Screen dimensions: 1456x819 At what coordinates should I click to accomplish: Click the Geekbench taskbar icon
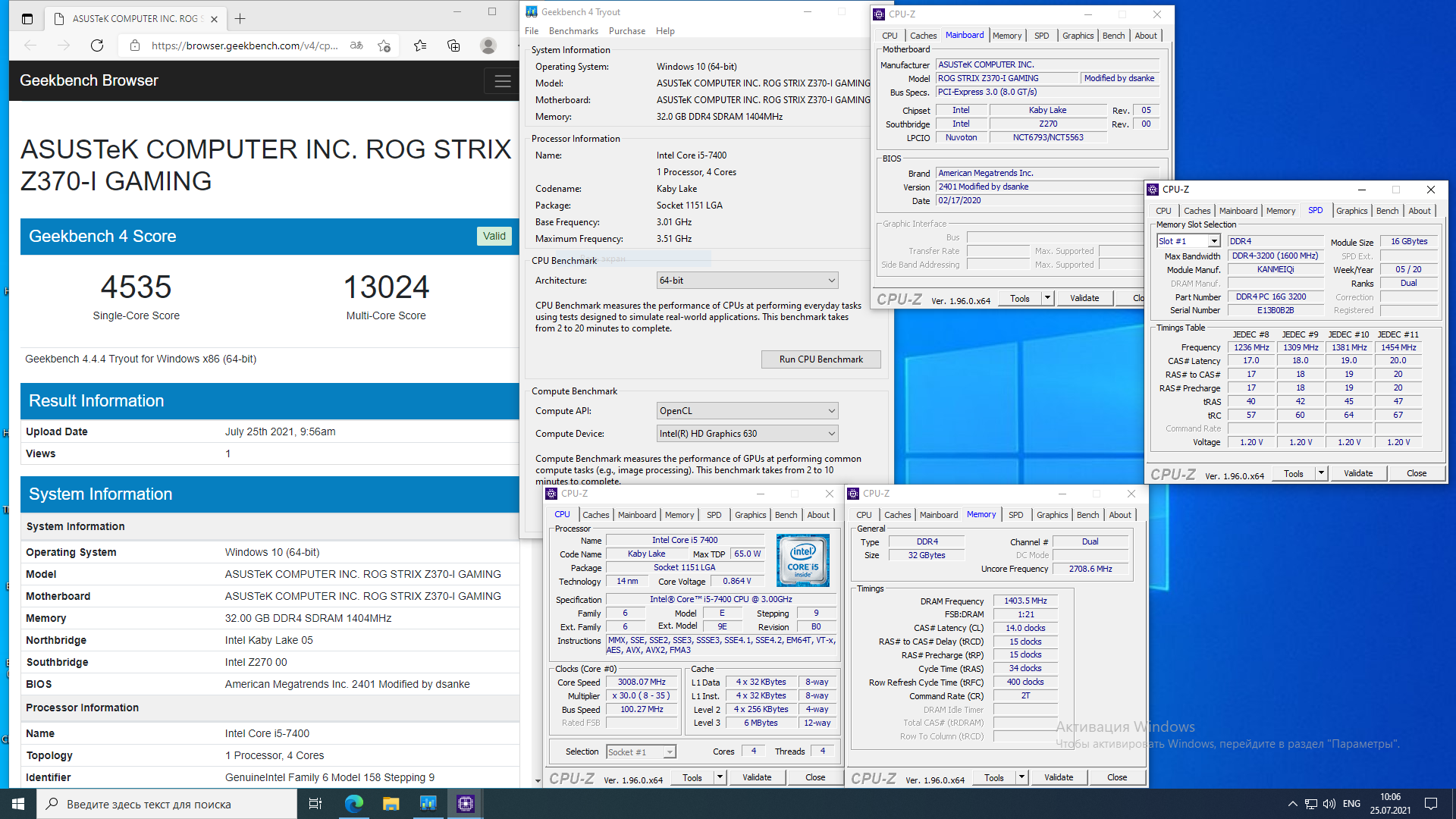pos(428,804)
